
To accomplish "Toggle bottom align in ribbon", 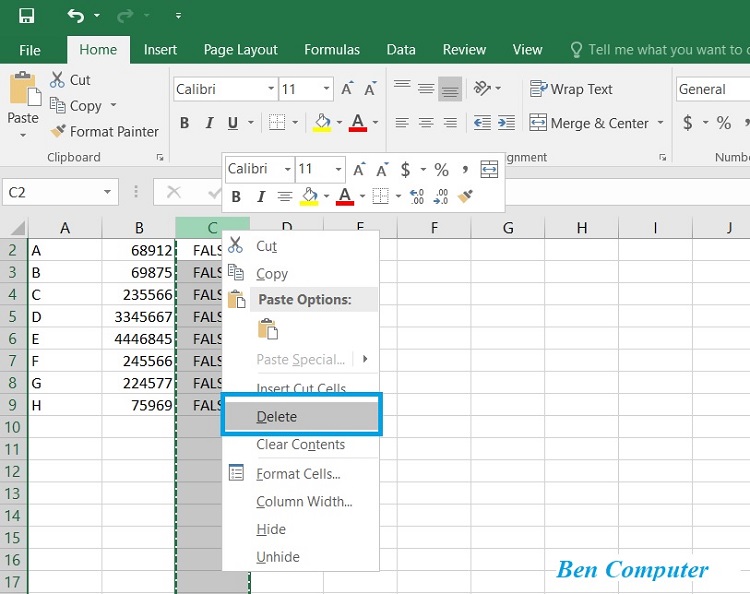I will pos(450,88).
